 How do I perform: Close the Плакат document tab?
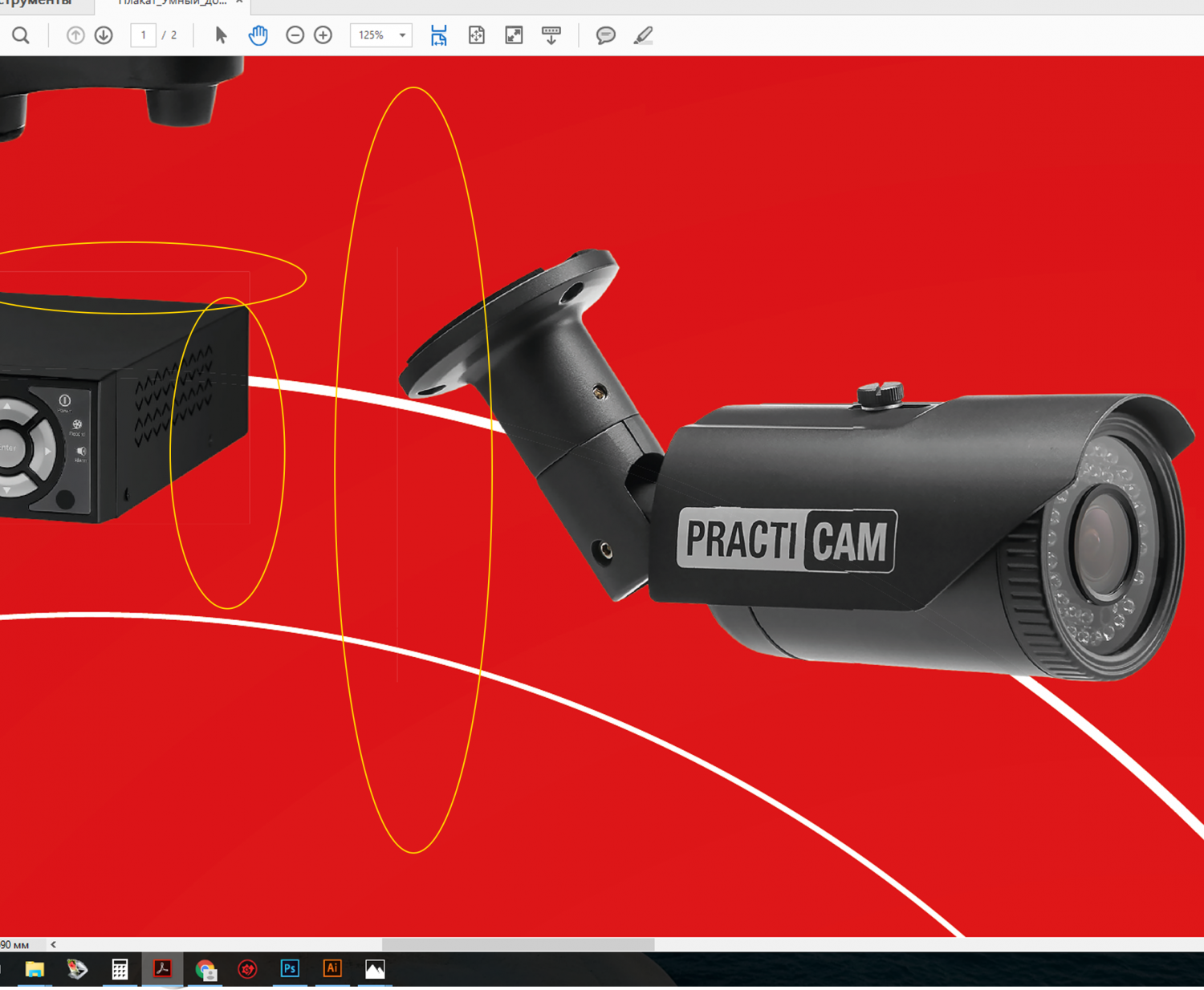(x=239, y=2)
